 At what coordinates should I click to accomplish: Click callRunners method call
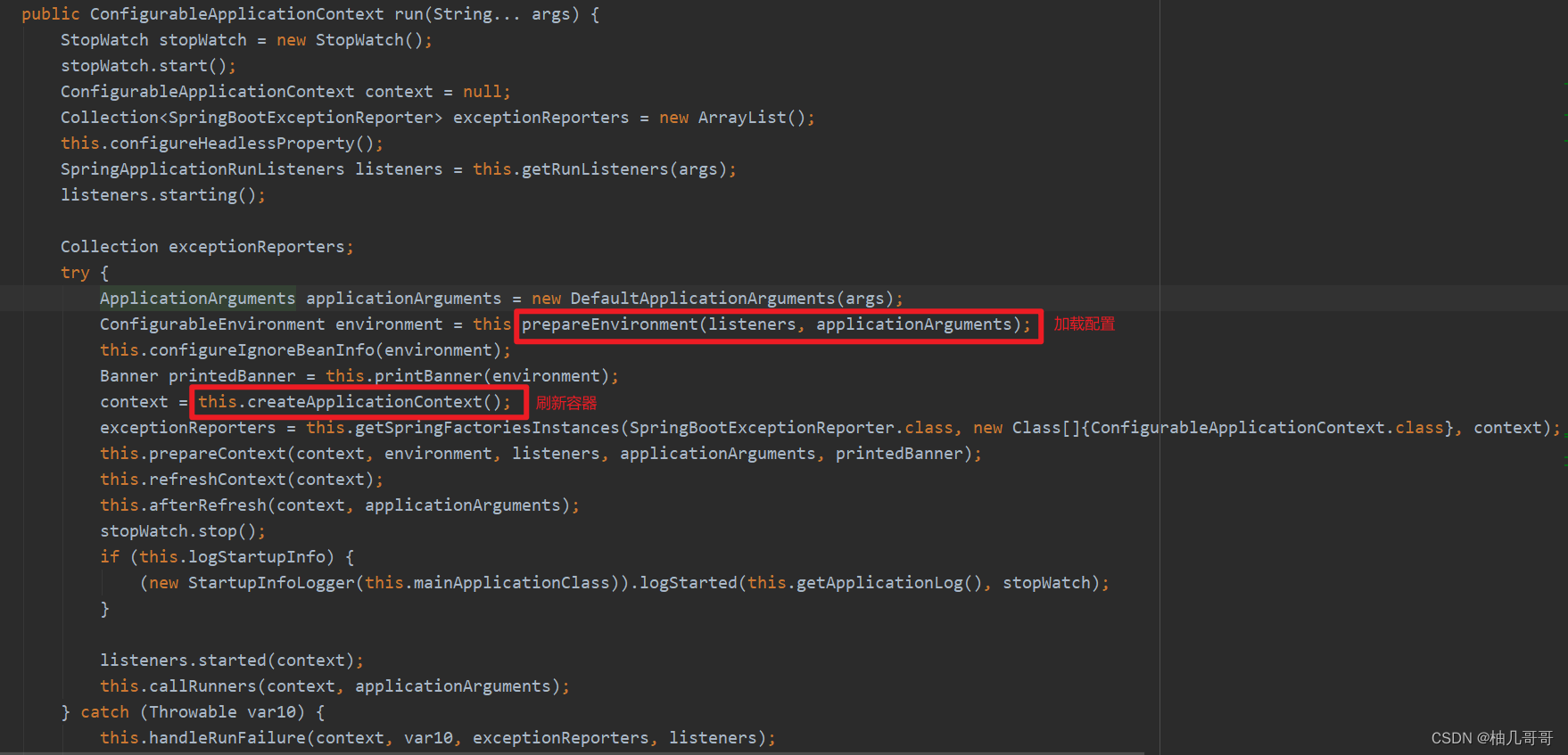point(202,686)
